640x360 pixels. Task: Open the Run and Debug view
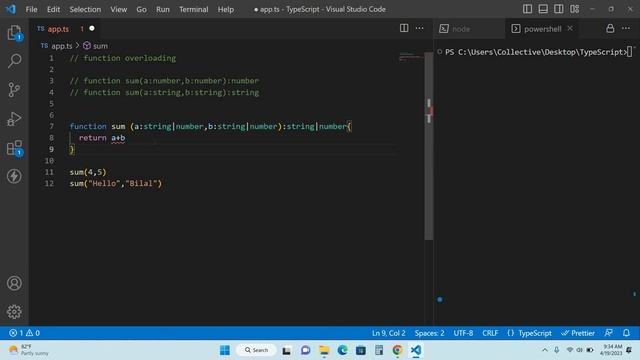tap(14, 119)
